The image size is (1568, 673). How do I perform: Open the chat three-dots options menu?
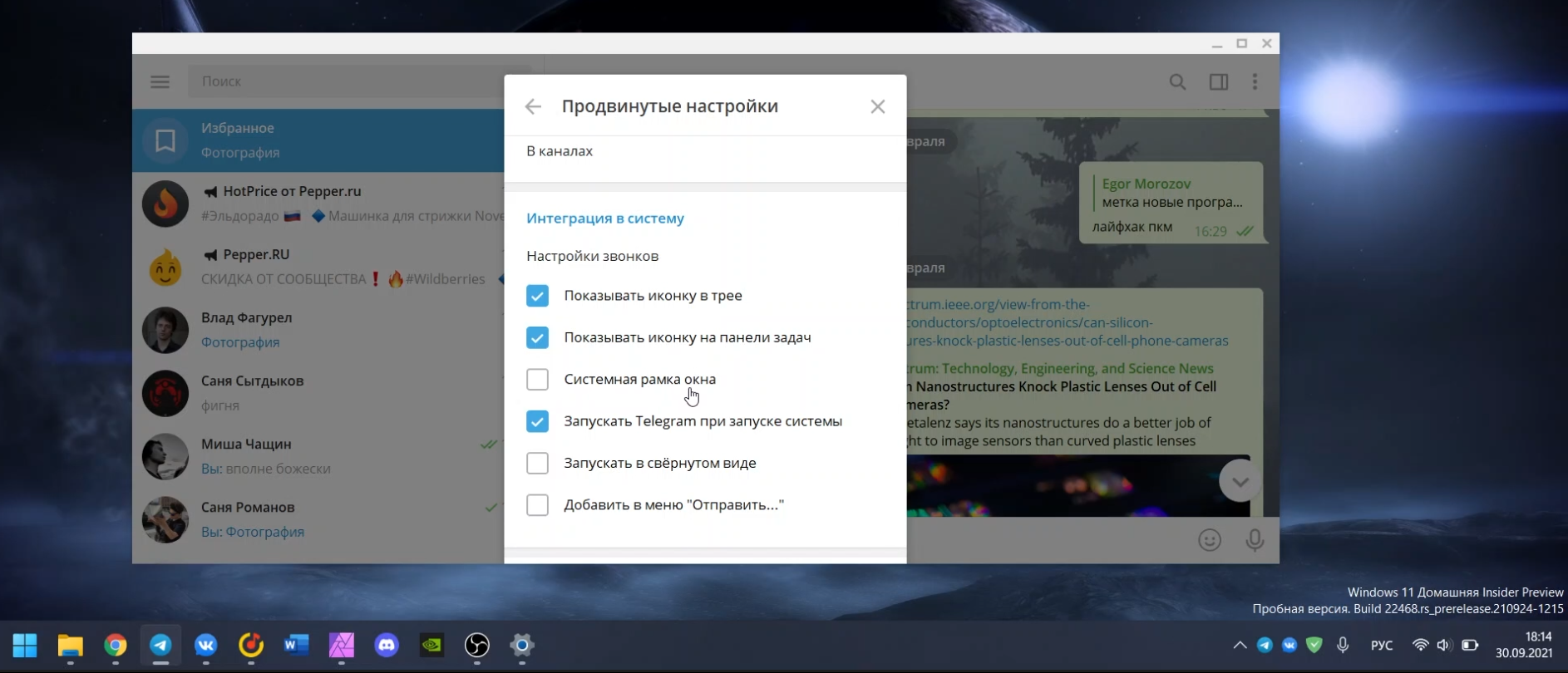(1255, 81)
